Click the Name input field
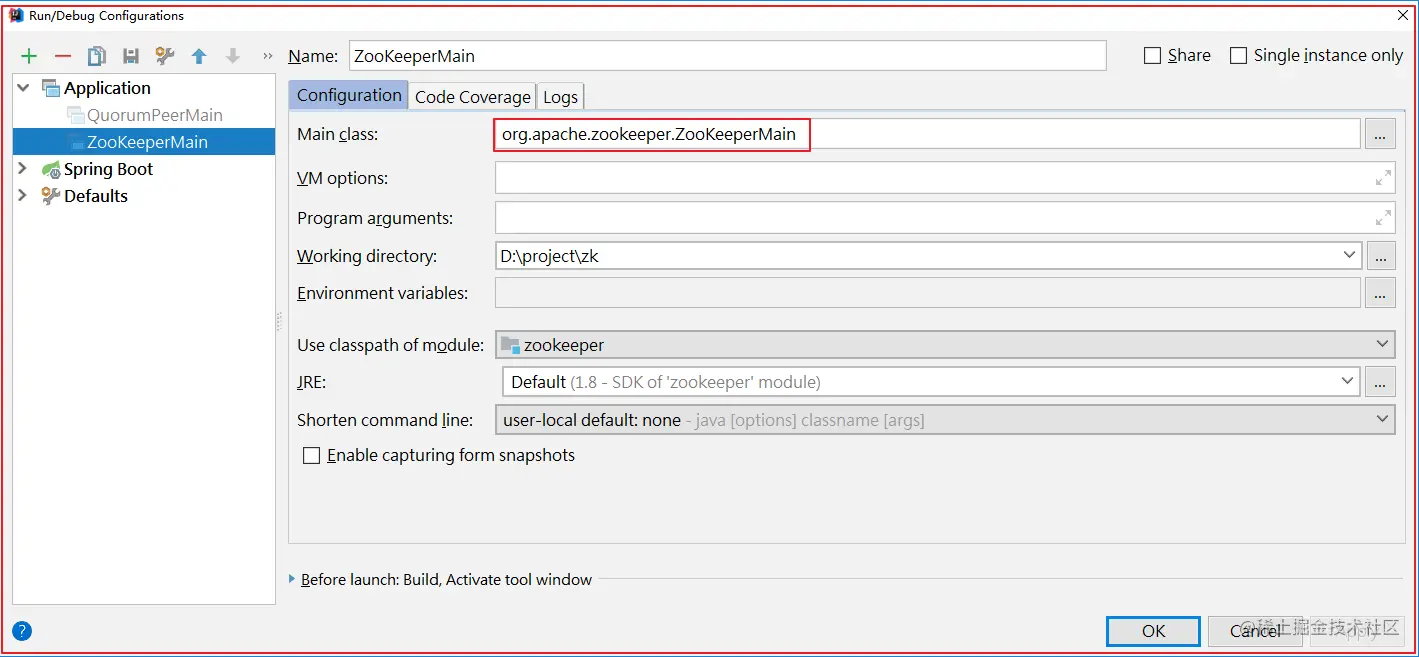The image size is (1419, 657). click(727, 56)
